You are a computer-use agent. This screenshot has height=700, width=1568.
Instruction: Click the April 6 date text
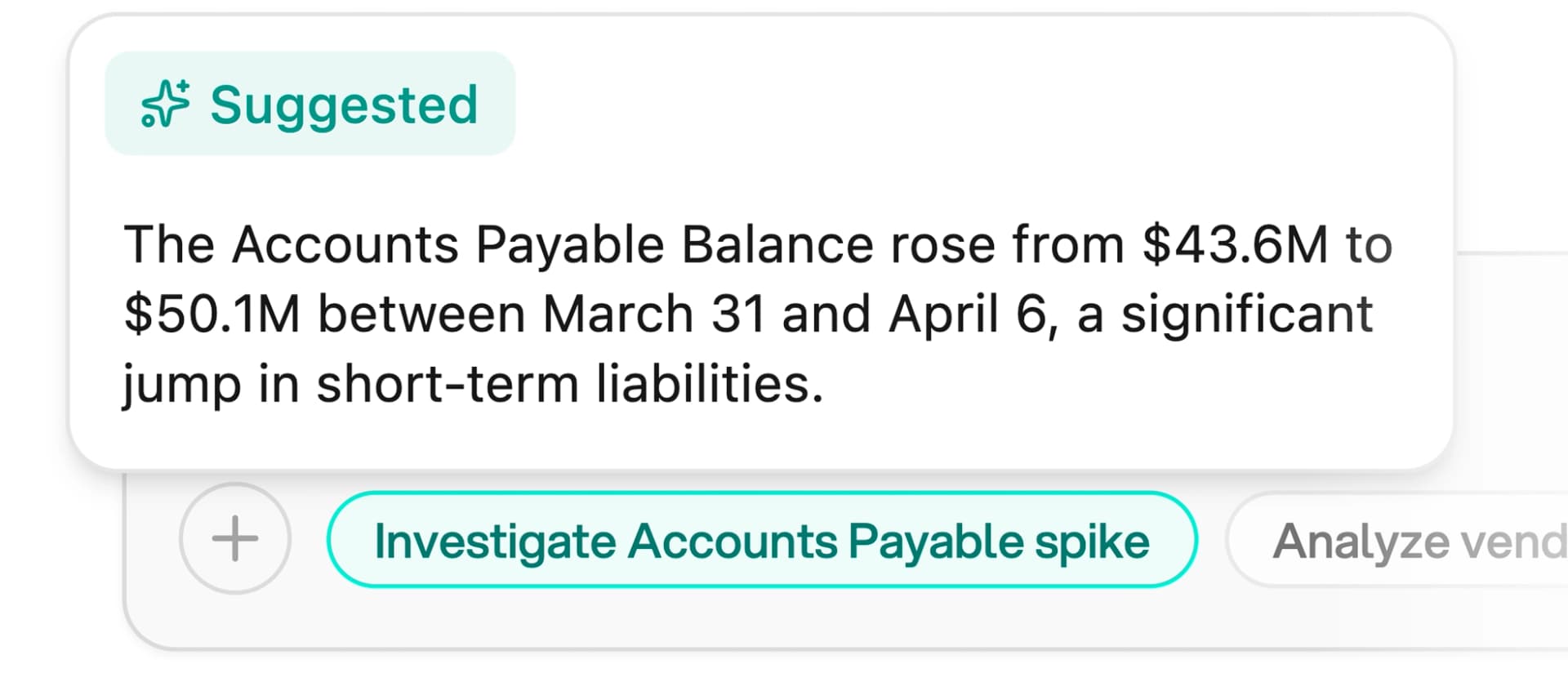(x=973, y=314)
